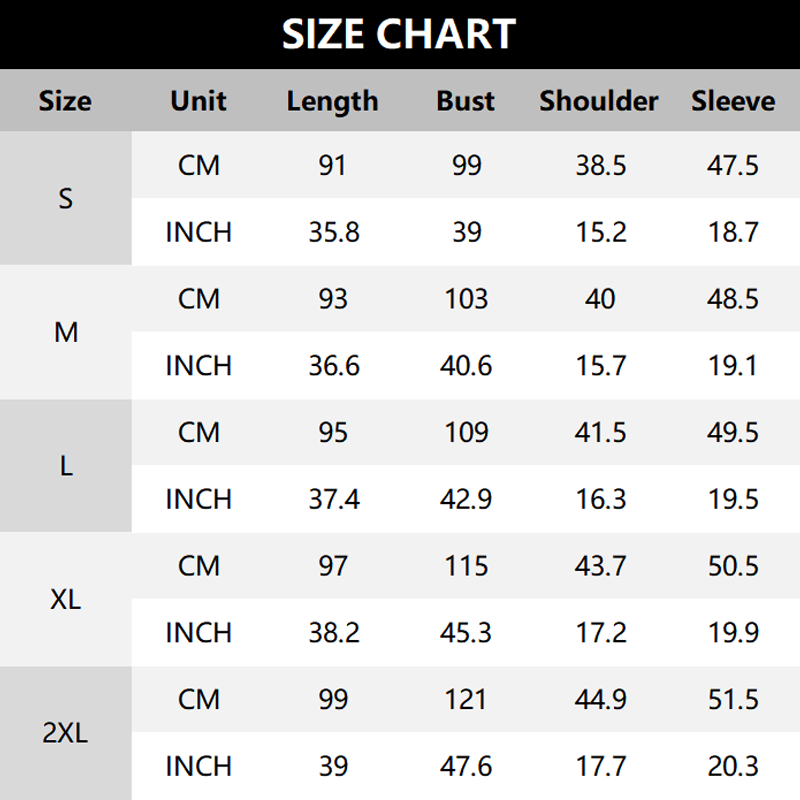Click the 38.5 shoulder value for size S
This screenshot has width=800, height=800.
(600, 165)
